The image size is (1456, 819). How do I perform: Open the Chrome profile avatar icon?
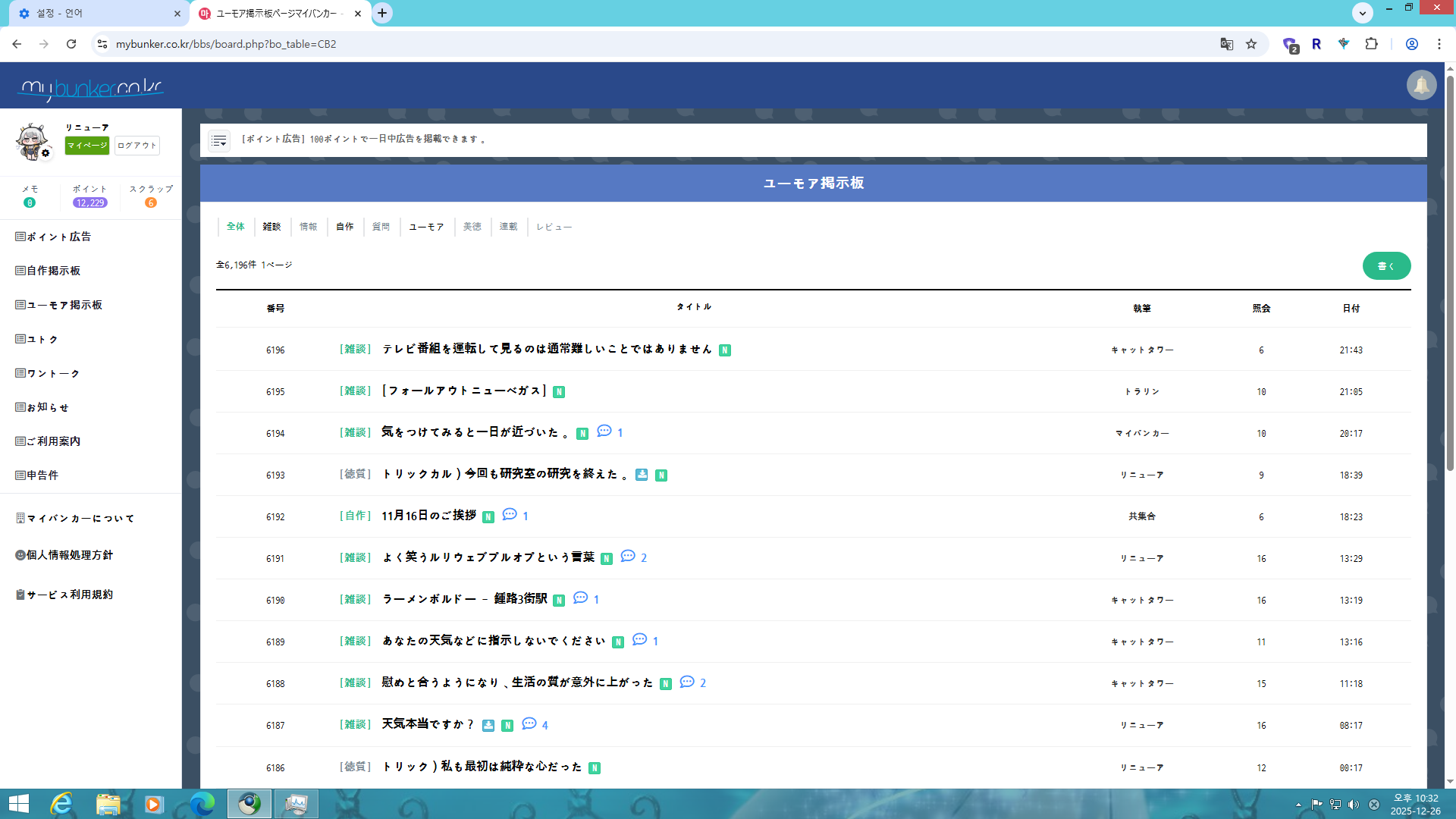(x=1411, y=44)
